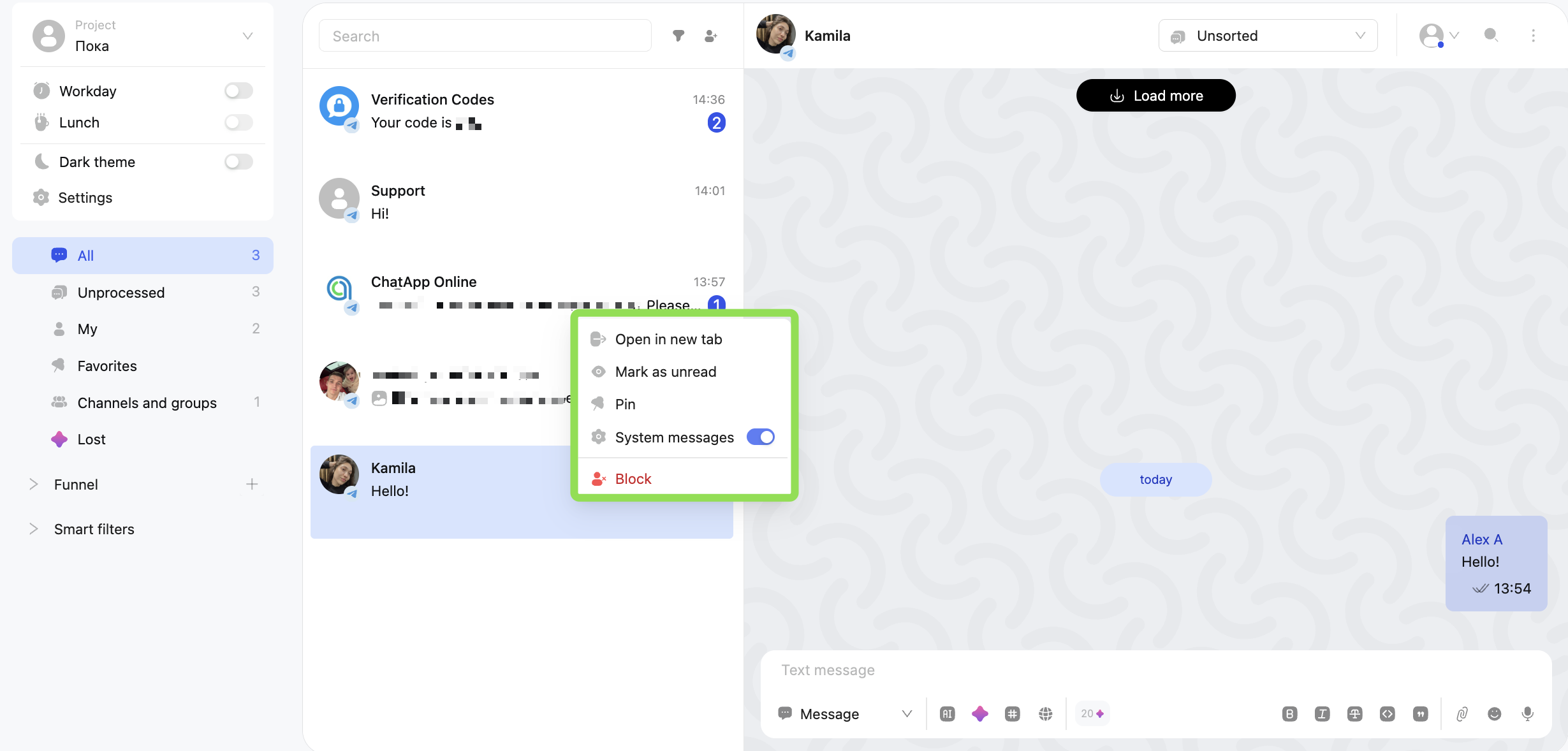Apply italic formatting
This screenshot has height=751, width=1568.
coord(1322,714)
